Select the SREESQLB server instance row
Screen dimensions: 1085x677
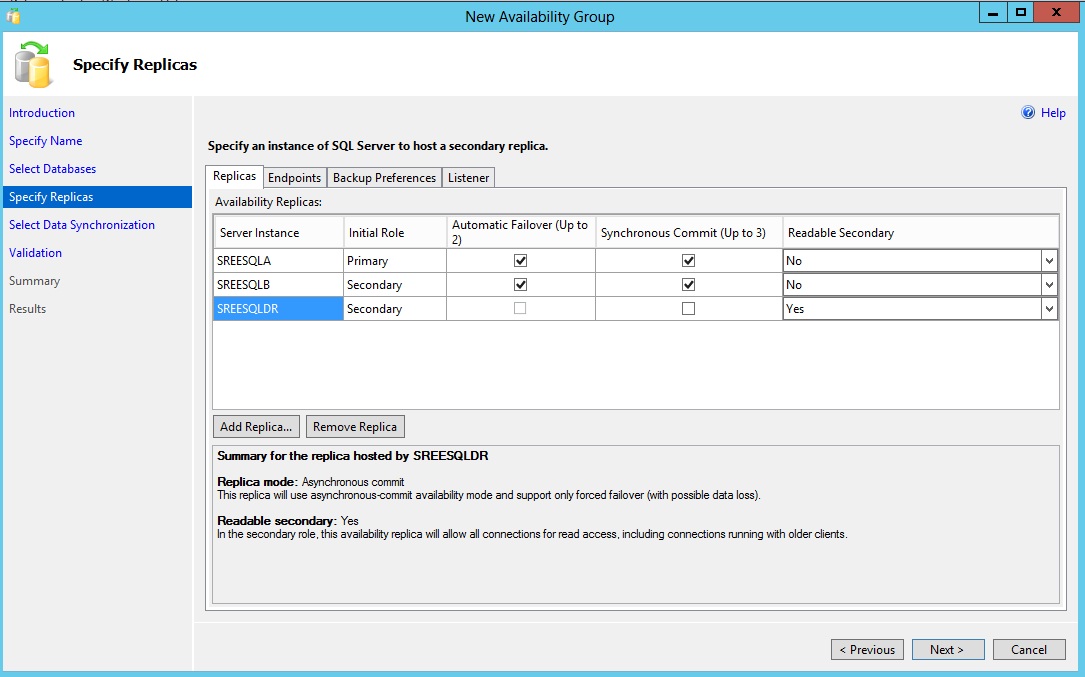coord(277,285)
